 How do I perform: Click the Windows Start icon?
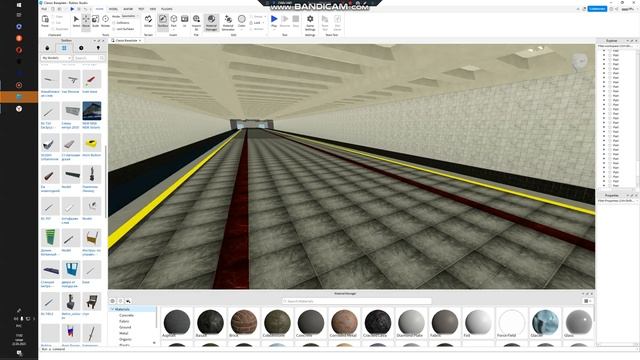[19, 5]
